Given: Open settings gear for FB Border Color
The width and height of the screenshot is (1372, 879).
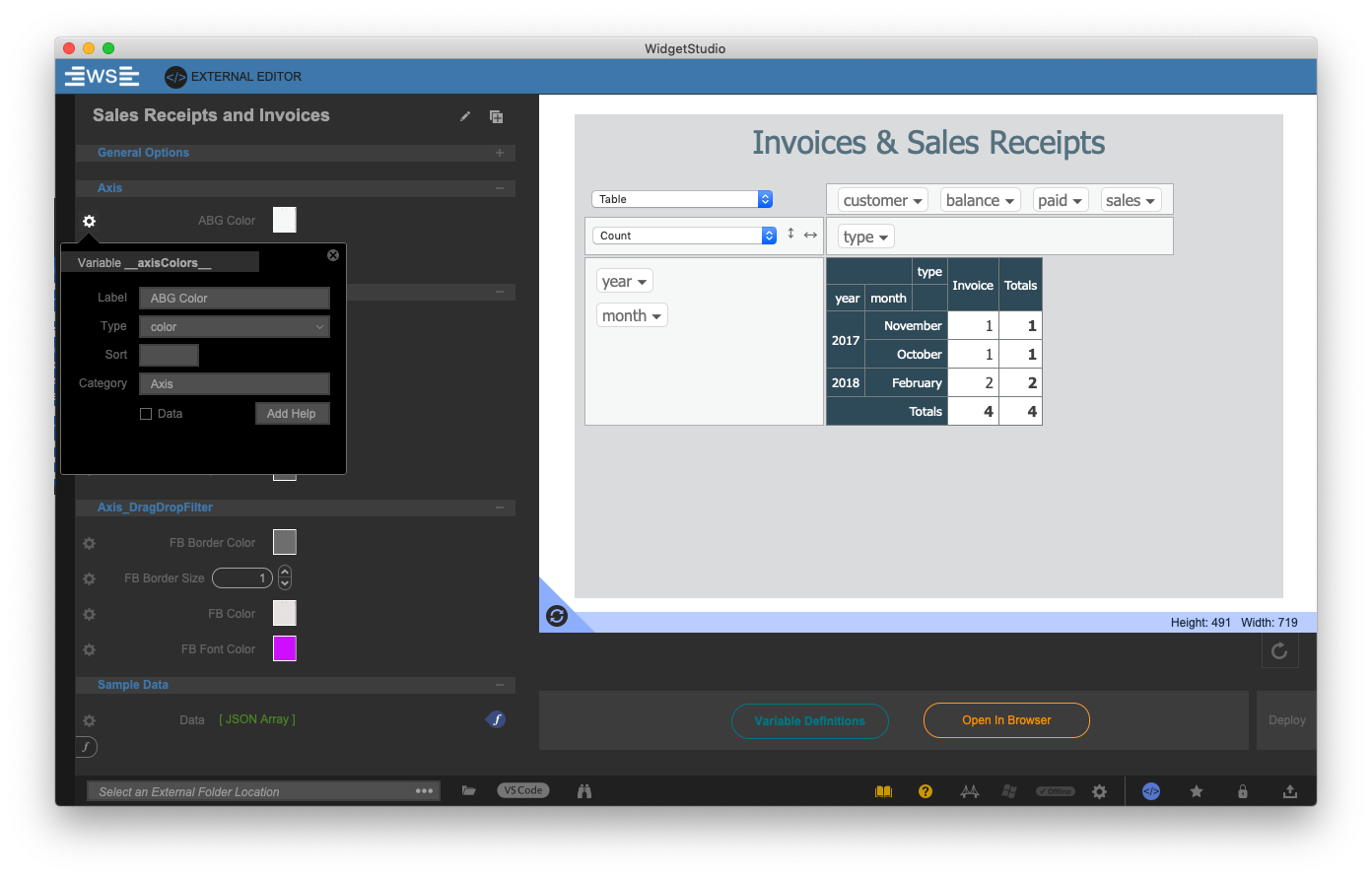Looking at the screenshot, I should [x=90, y=543].
